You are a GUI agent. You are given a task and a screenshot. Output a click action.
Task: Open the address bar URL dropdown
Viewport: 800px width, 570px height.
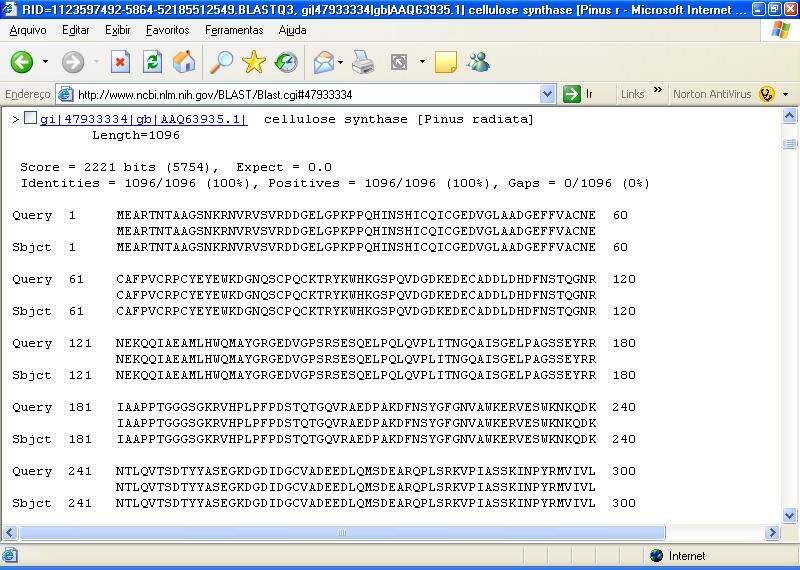click(x=547, y=94)
